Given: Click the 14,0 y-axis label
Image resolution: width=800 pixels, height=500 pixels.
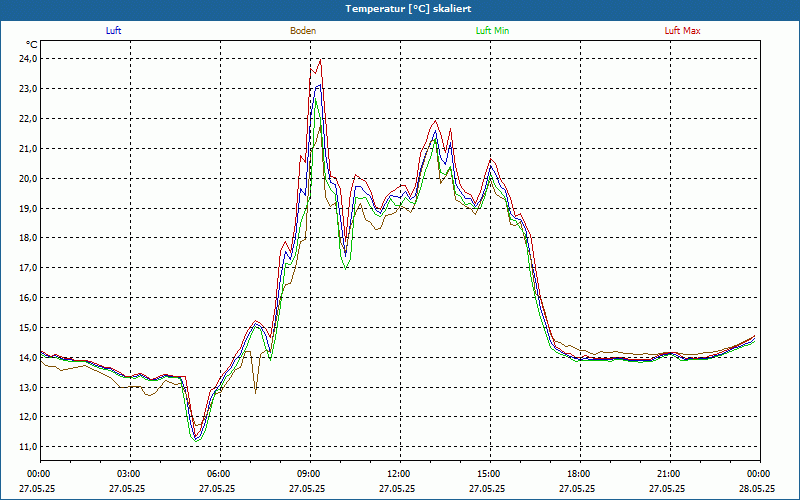Looking at the screenshot, I should pyautogui.click(x=29, y=357).
